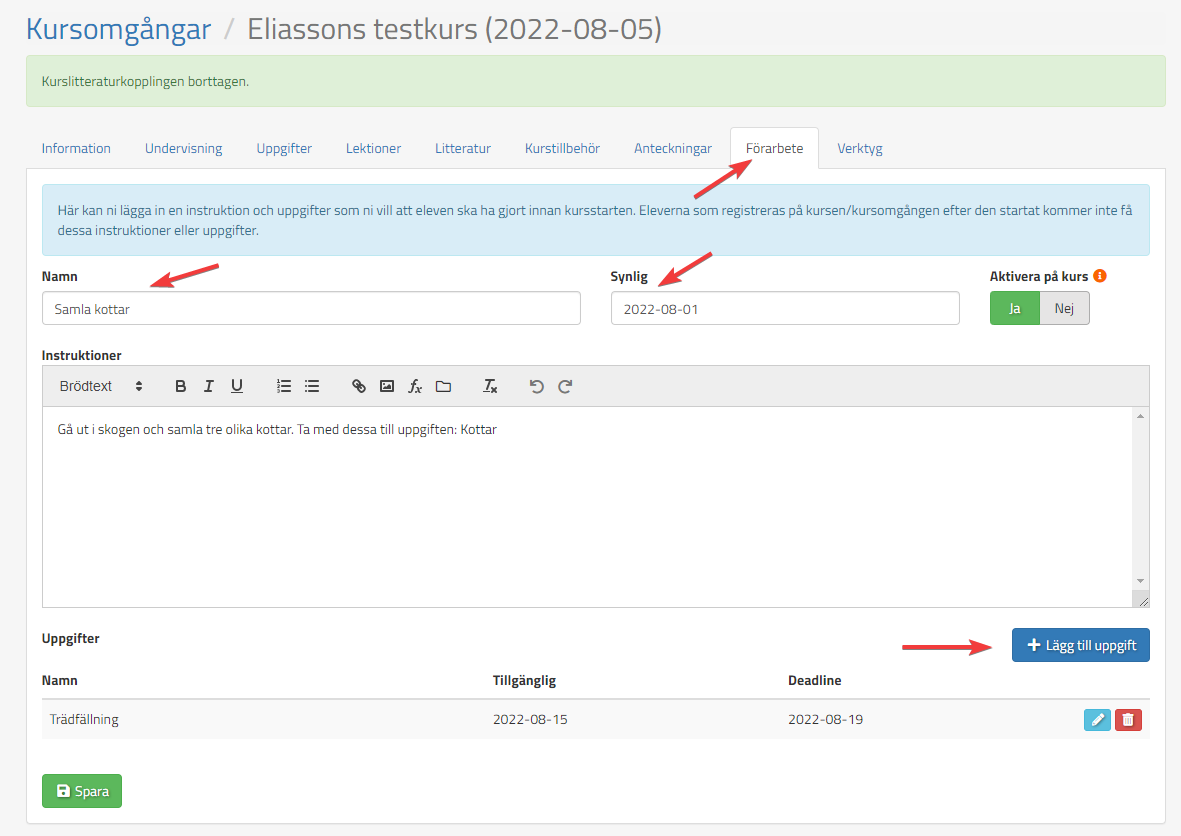Viewport: 1181px width, 836px height.
Task: Toggle bold formatting in the editor
Action: (x=181, y=386)
